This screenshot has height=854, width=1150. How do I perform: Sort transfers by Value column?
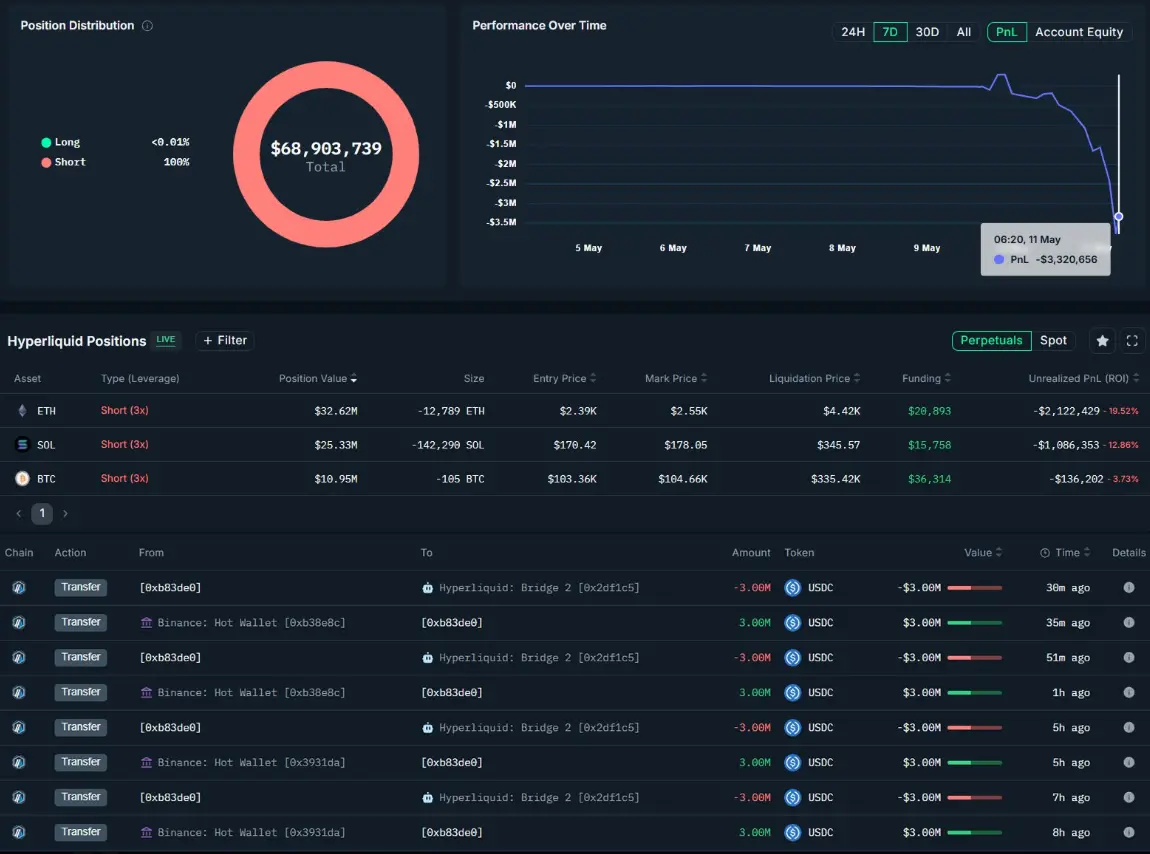point(983,553)
